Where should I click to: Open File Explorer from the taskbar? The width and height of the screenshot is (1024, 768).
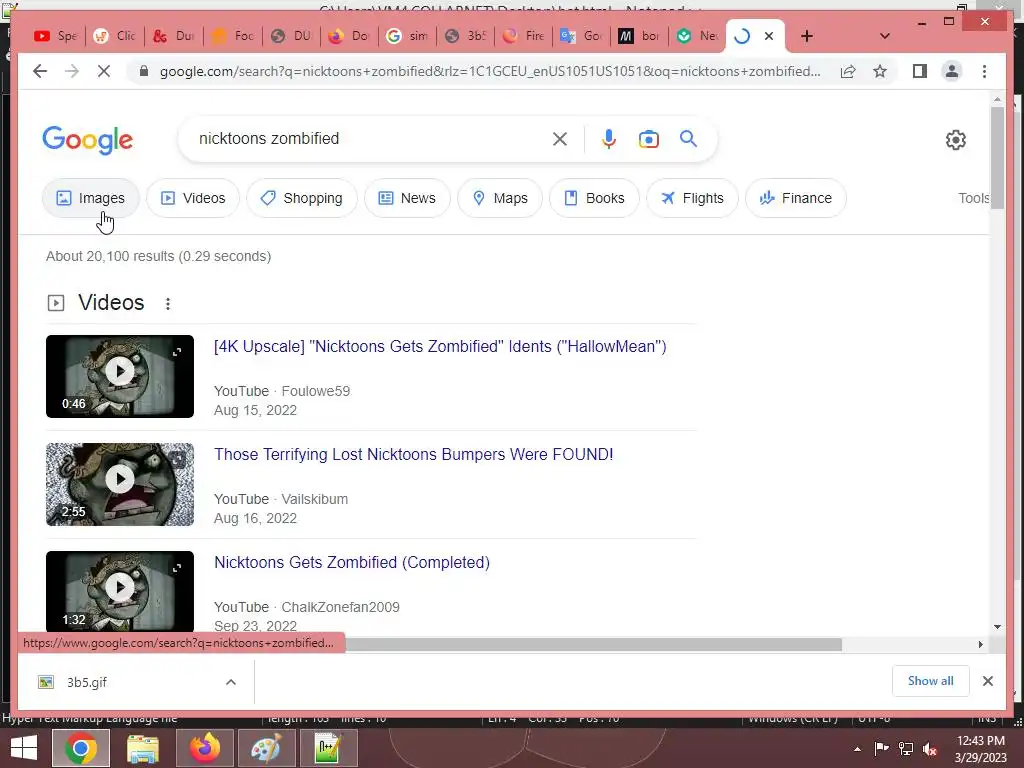pos(143,748)
